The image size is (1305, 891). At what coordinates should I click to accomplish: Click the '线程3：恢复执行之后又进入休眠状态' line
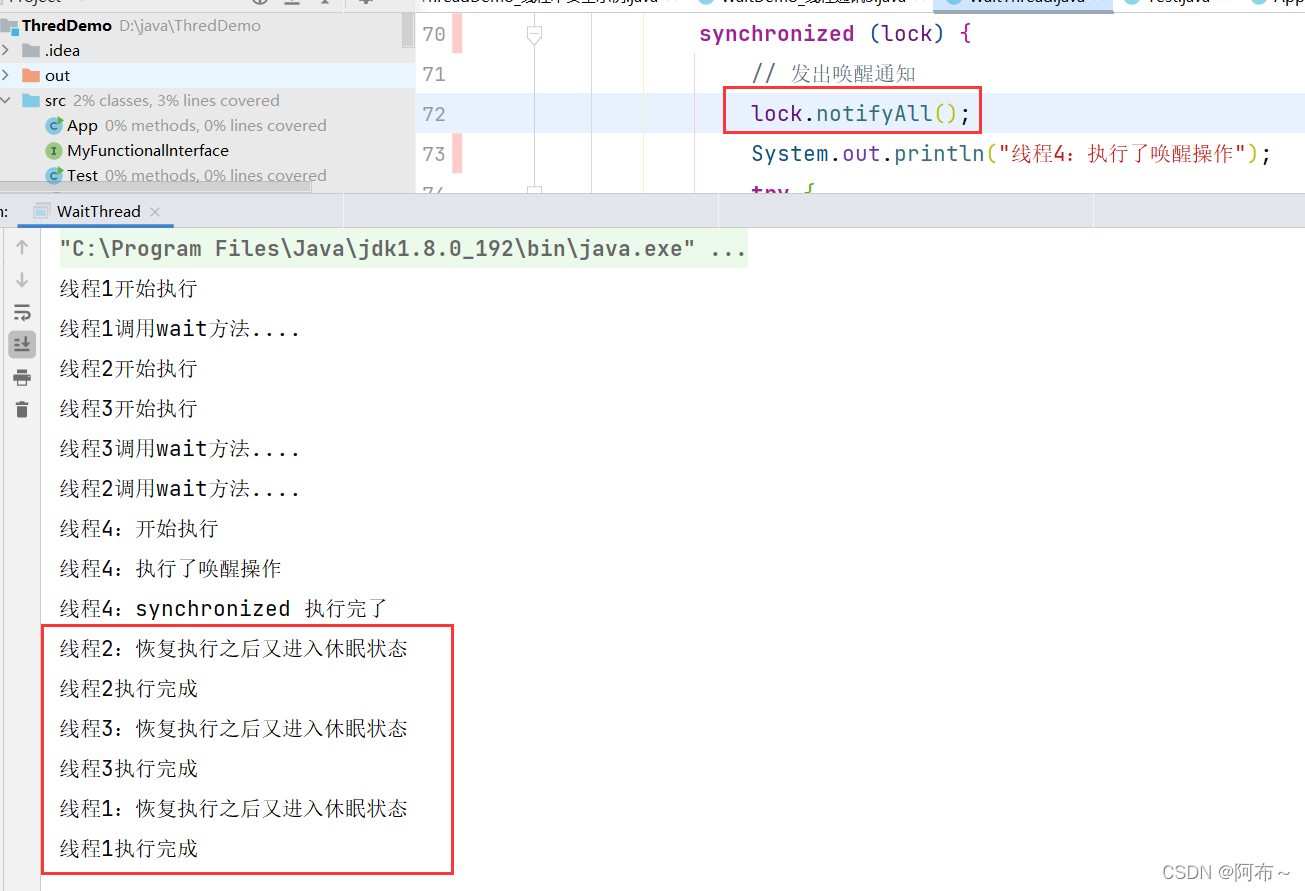point(234,729)
